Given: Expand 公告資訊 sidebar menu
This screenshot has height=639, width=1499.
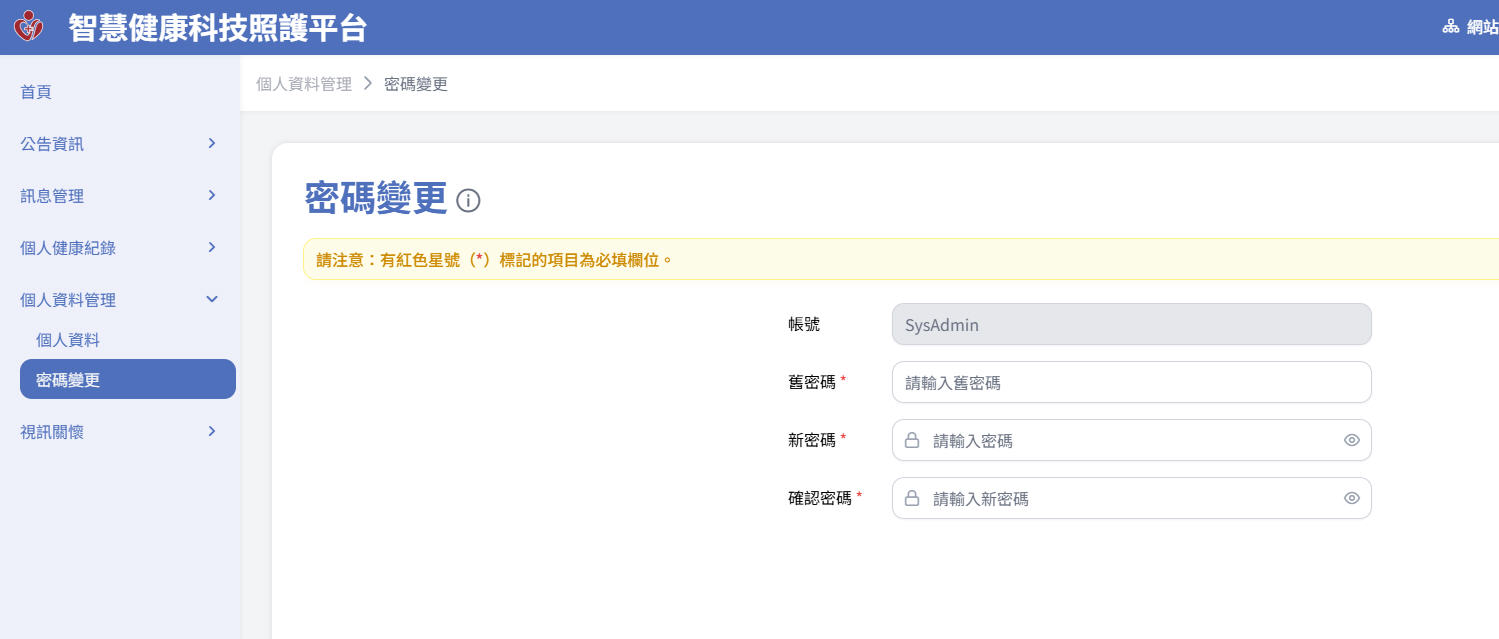Looking at the screenshot, I should 211,144.
